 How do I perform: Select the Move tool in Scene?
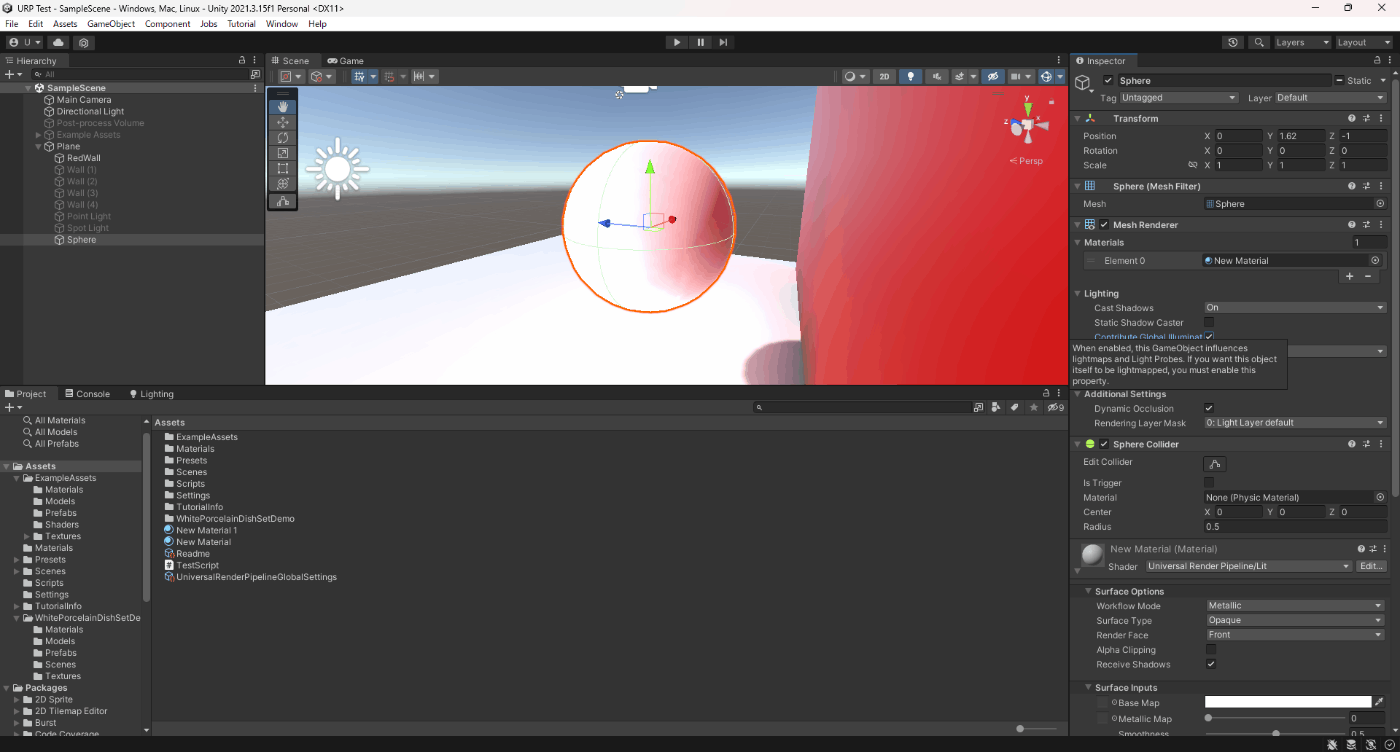pos(283,122)
